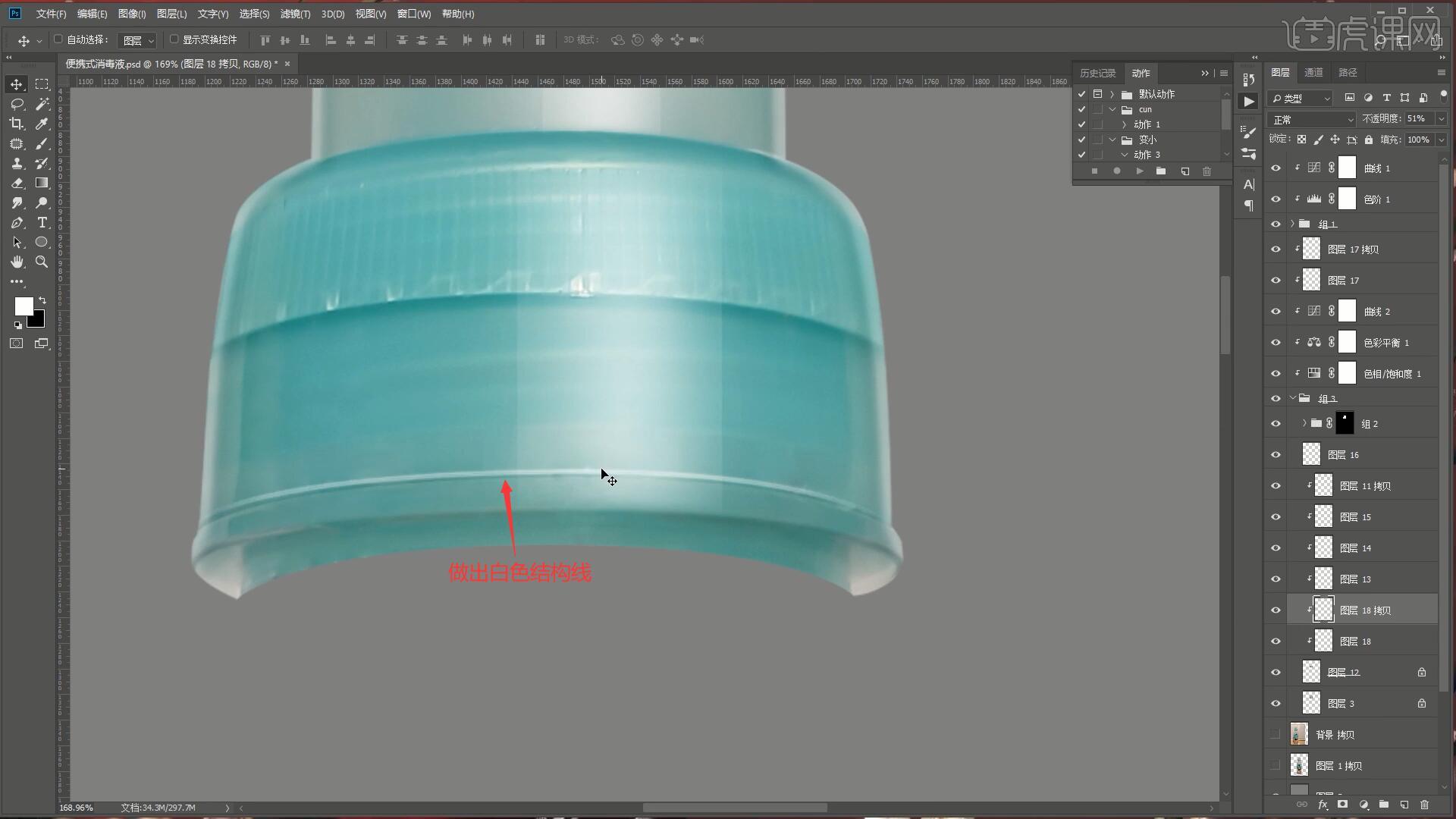This screenshot has height=819, width=1456.
Task: Click the foreground white color swatch
Action: click(x=23, y=306)
